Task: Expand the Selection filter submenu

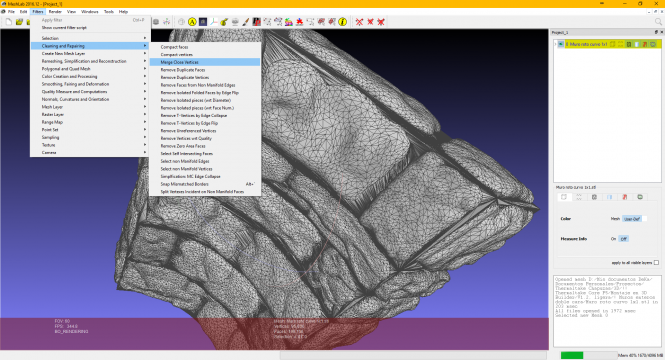Action: [90, 38]
